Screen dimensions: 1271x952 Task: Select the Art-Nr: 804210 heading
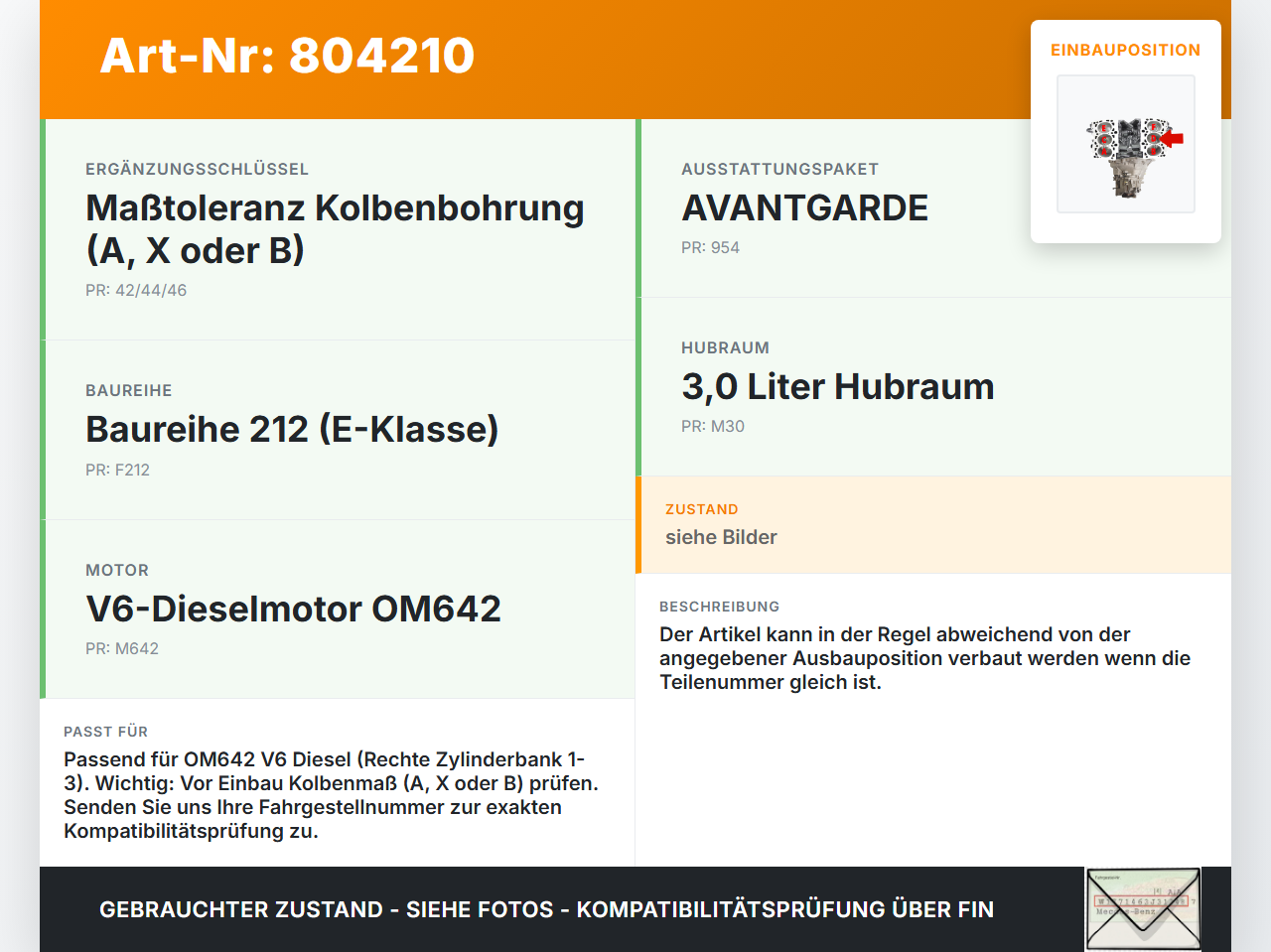click(288, 56)
